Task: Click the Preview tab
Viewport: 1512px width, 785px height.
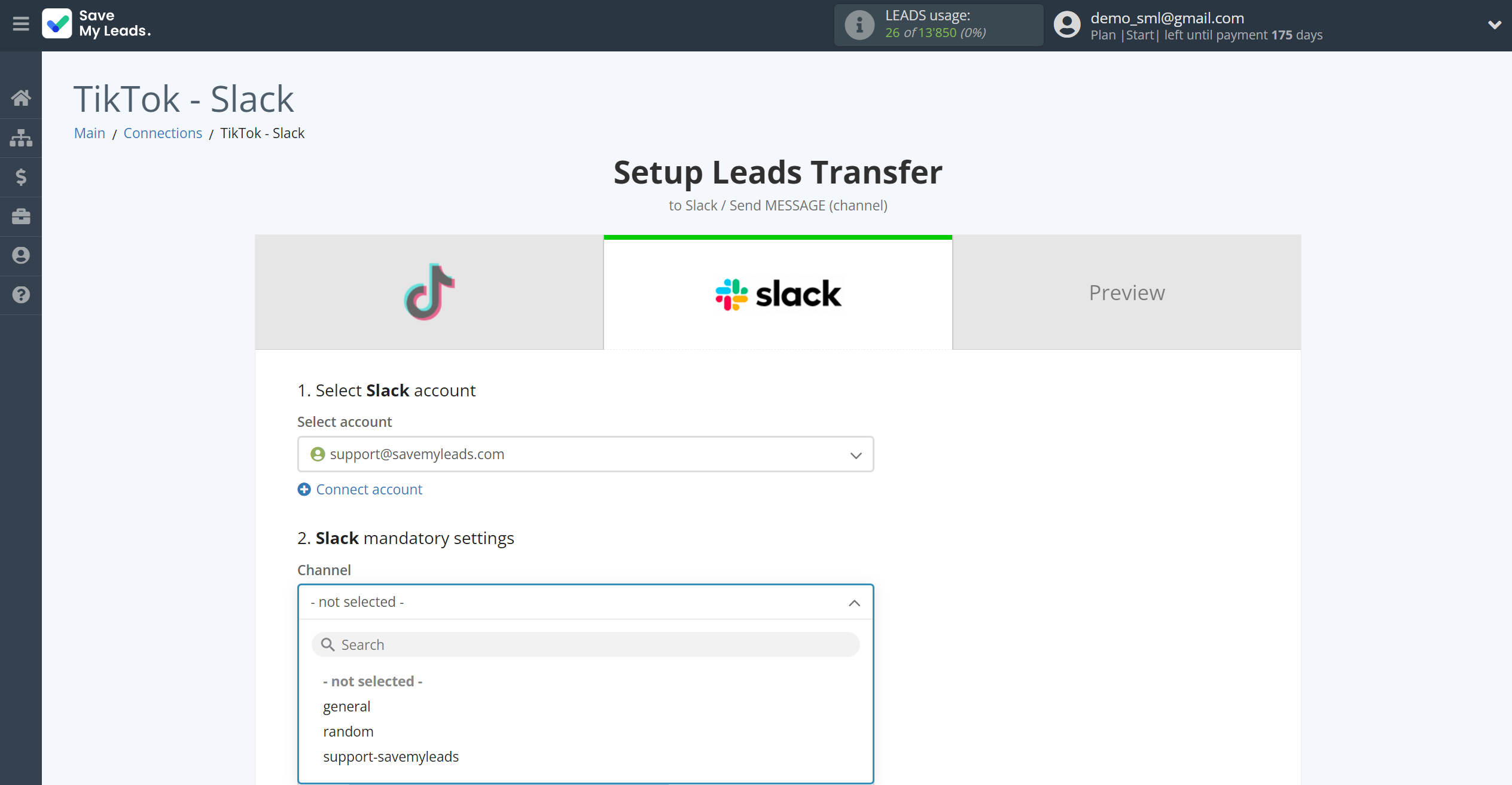Action: 1127,292
